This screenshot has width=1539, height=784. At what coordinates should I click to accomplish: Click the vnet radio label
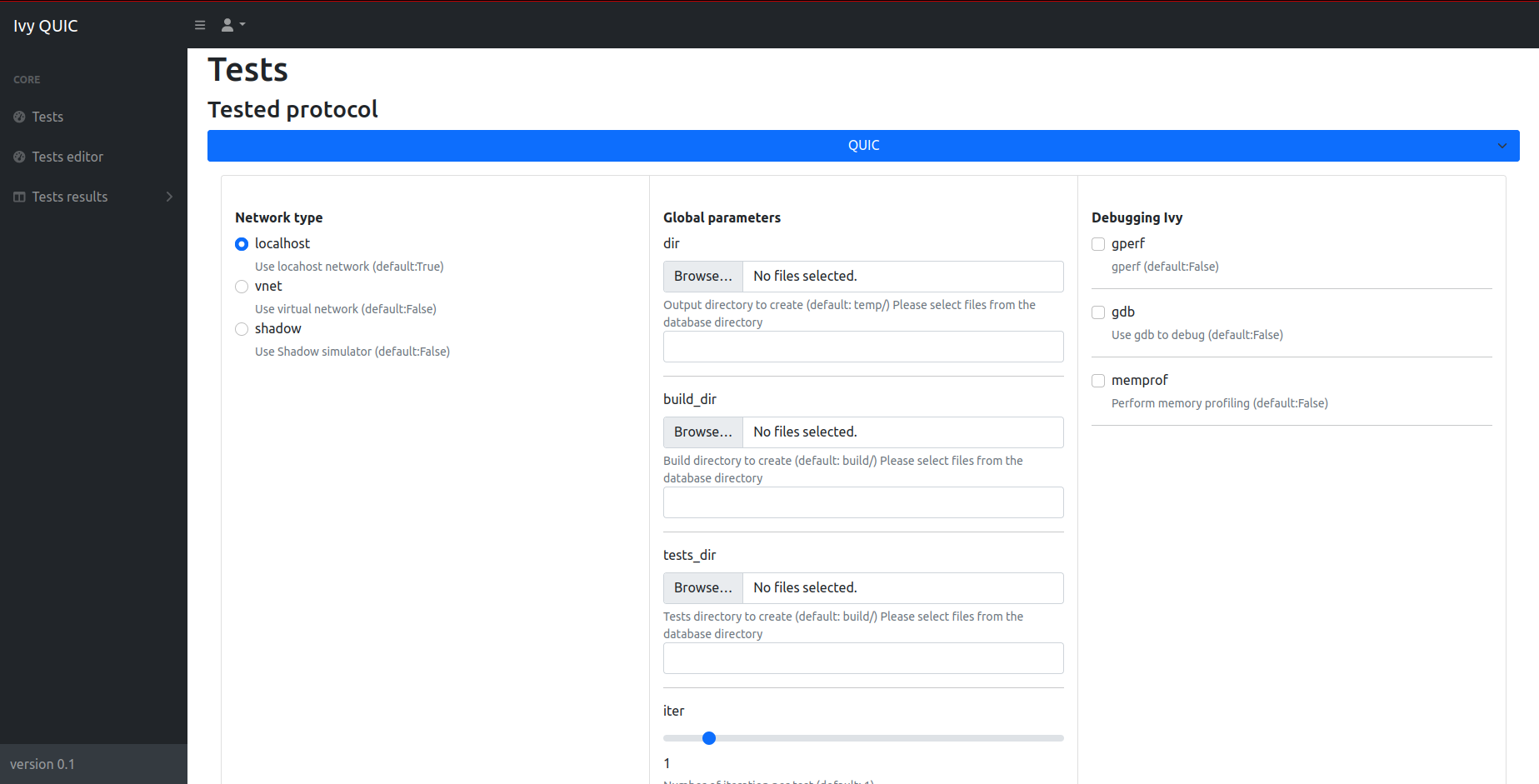(x=268, y=286)
